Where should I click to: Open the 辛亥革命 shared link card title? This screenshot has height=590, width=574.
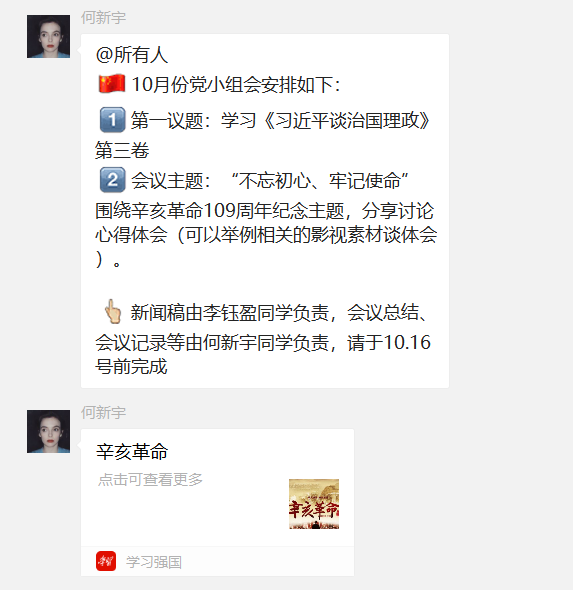click(132, 452)
